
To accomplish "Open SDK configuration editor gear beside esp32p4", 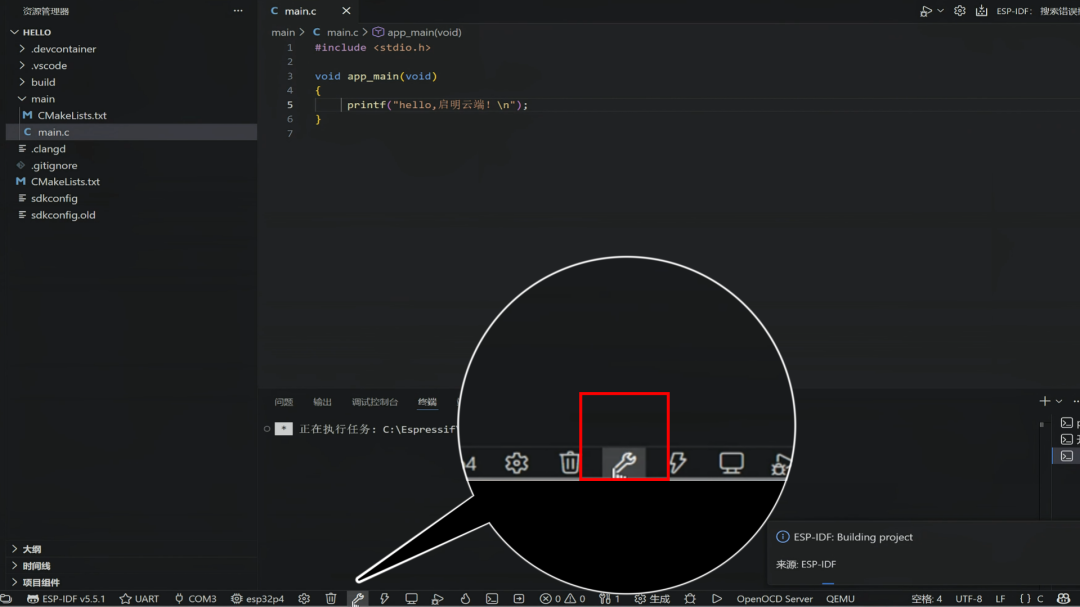I will pos(304,599).
